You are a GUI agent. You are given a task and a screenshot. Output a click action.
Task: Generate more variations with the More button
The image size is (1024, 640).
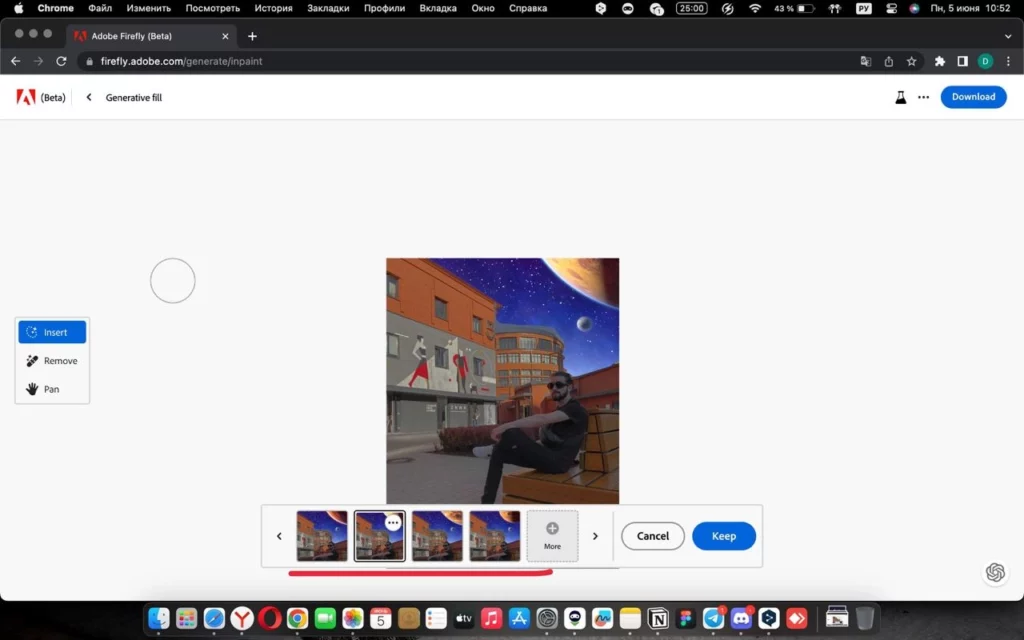(x=551, y=536)
